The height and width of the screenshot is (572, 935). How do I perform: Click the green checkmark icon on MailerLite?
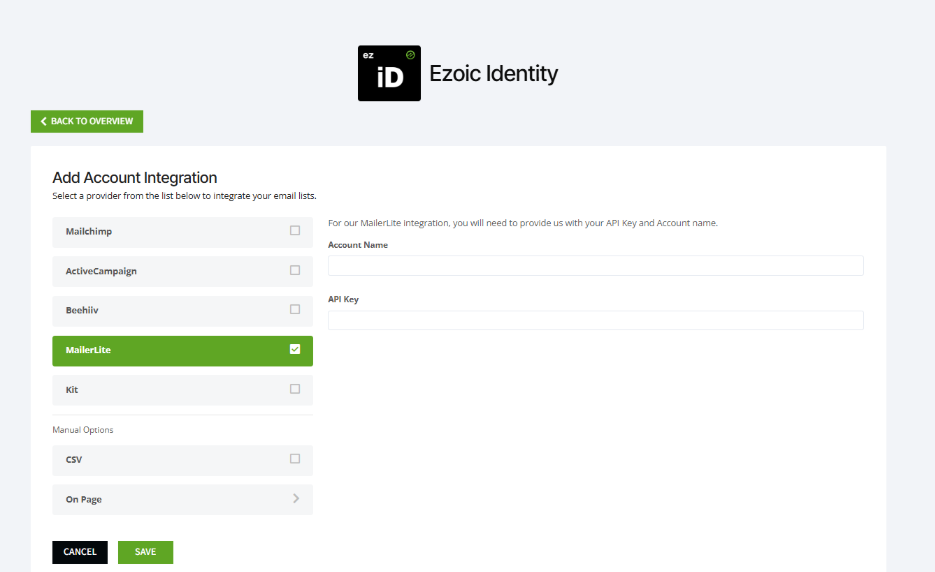[x=295, y=350]
